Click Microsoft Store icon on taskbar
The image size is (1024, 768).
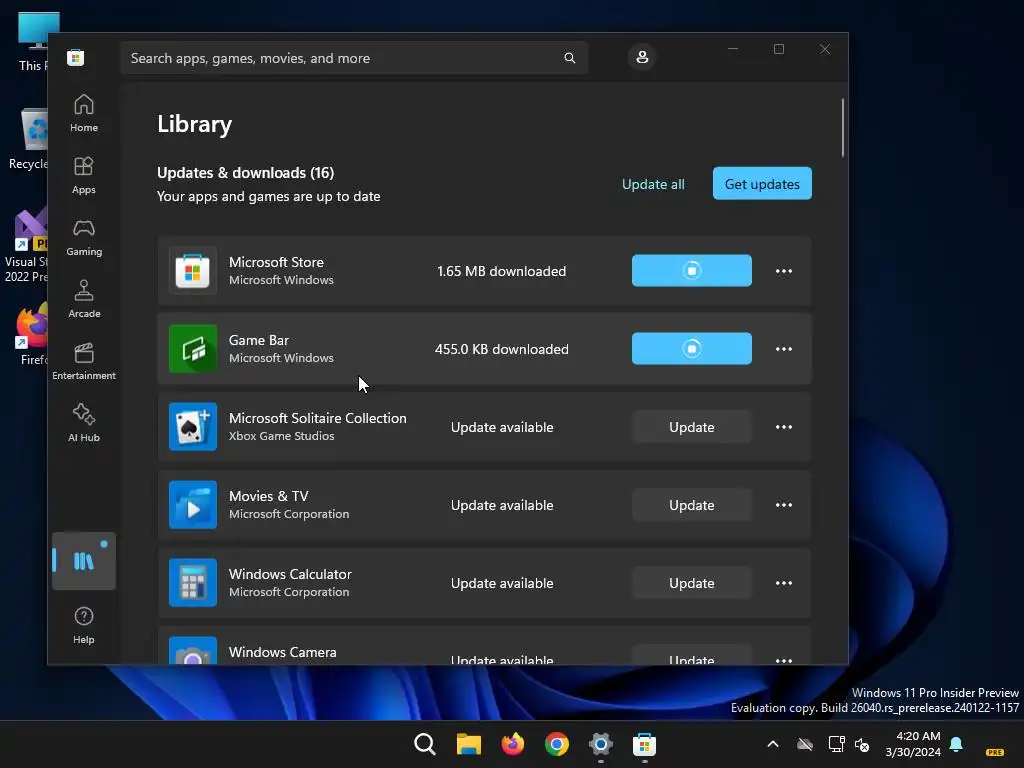pos(644,744)
